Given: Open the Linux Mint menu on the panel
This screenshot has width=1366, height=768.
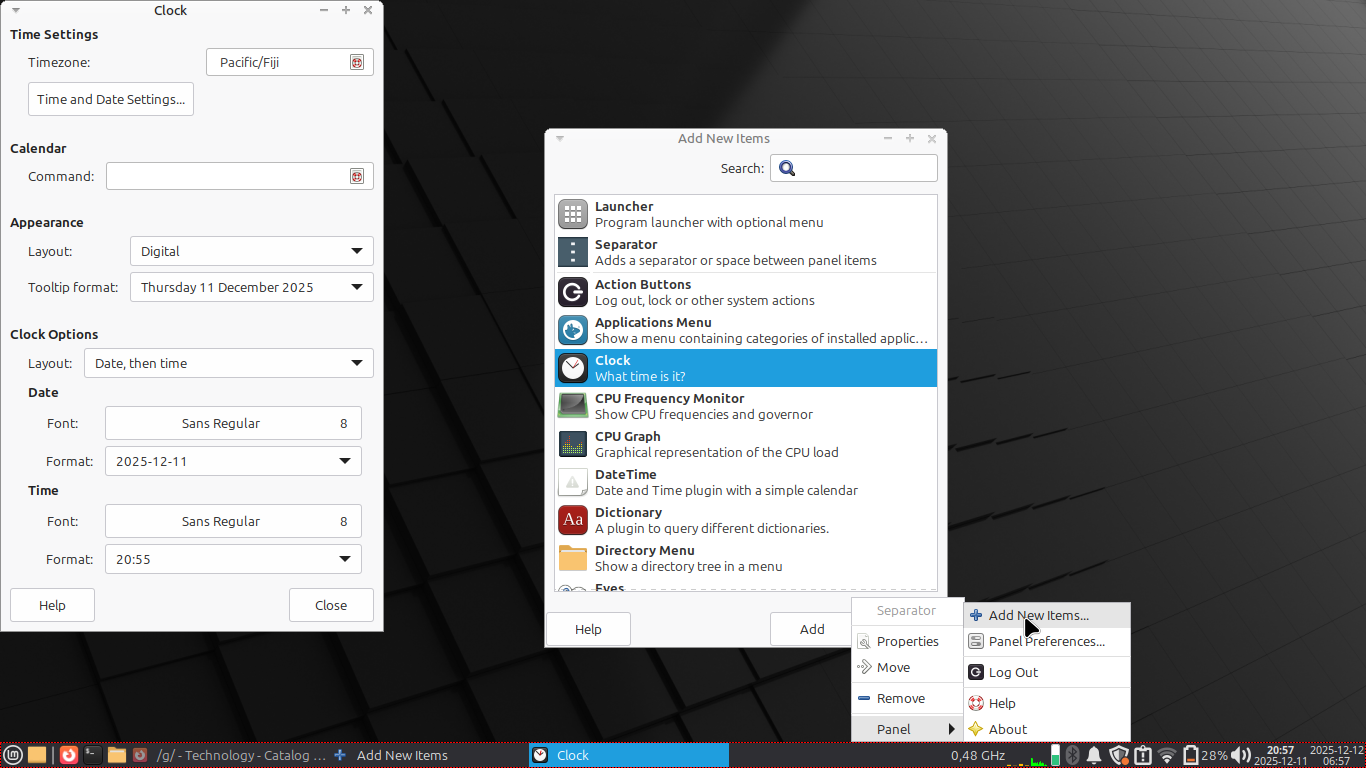Looking at the screenshot, I should [x=13, y=755].
